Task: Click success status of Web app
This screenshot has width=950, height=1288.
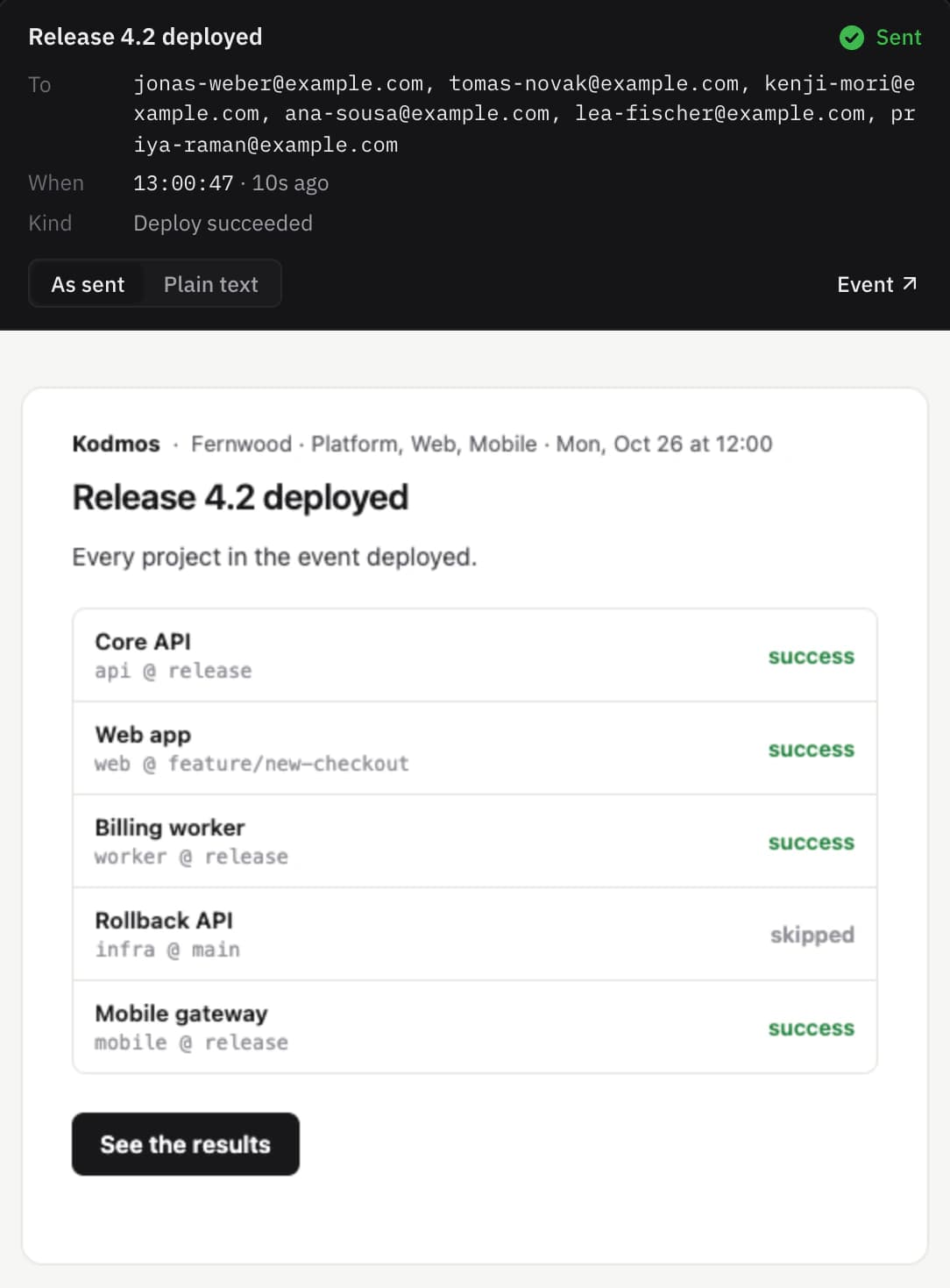Action: [x=812, y=750]
